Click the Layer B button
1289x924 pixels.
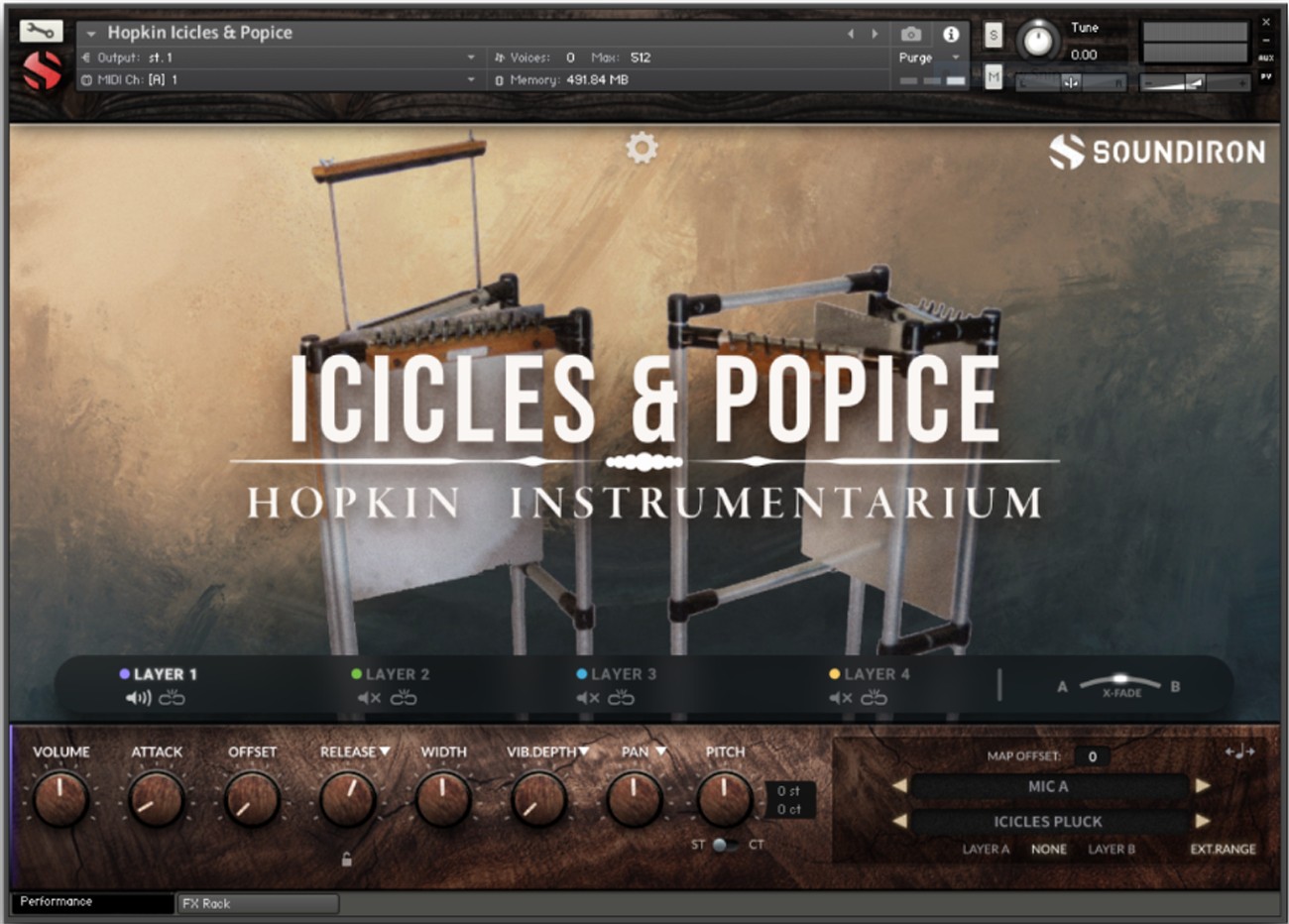(1112, 849)
